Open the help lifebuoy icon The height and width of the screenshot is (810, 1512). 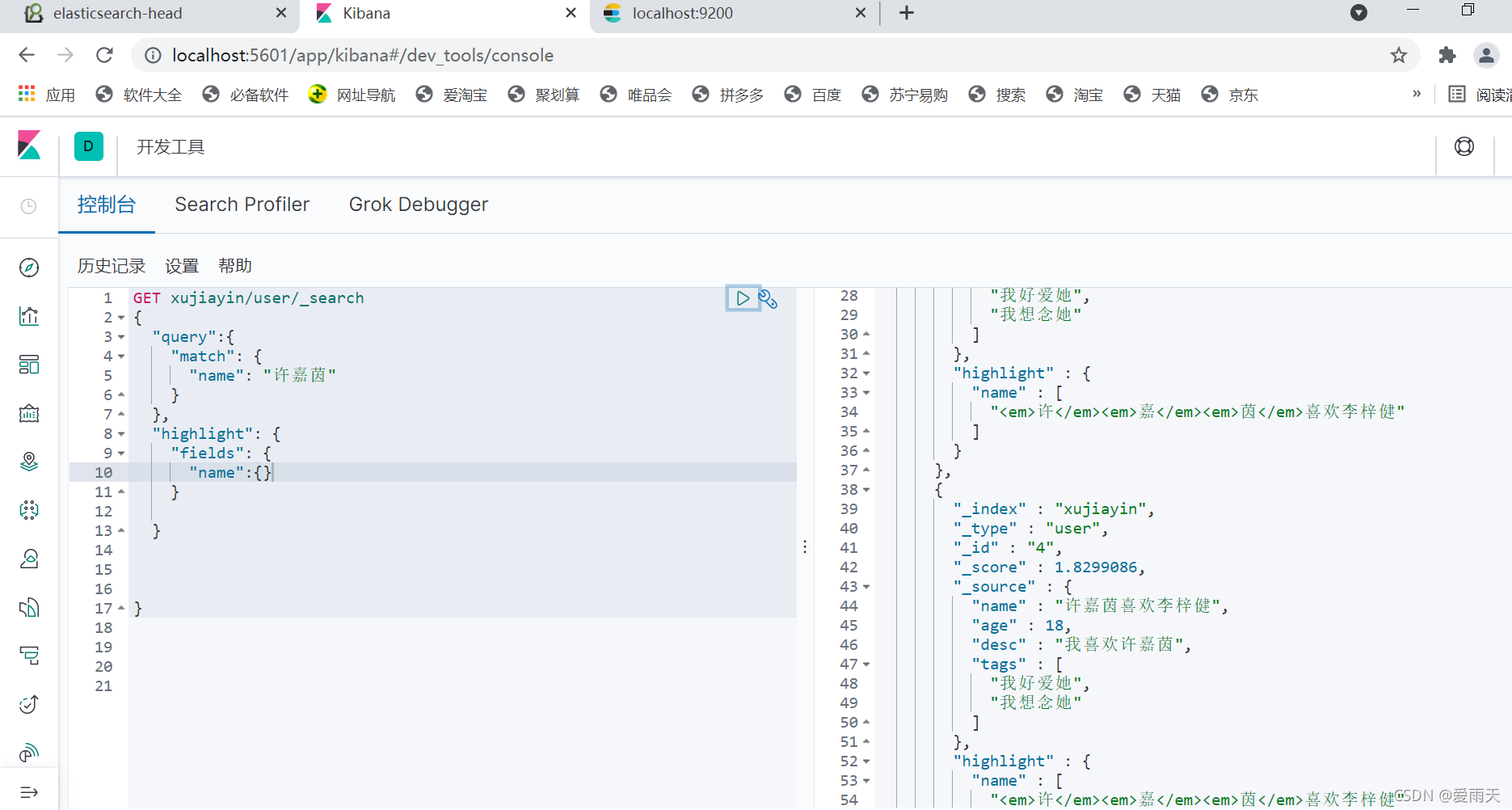[1464, 146]
